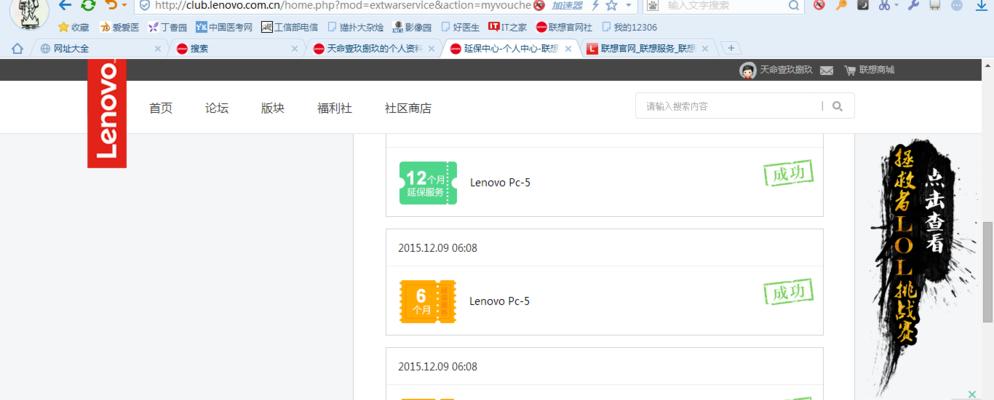Select the 延保中心-个人中心 tab
This screenshot has height=400, width=994.
pos(509,48)
